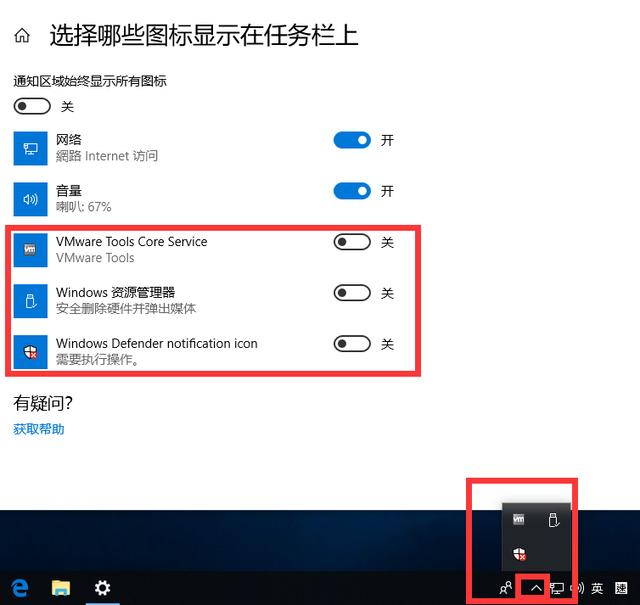This screenshot has height=605, width=640.
Task: Click the Windows Defender shield tile icon
Action: (x=31, y=351)
